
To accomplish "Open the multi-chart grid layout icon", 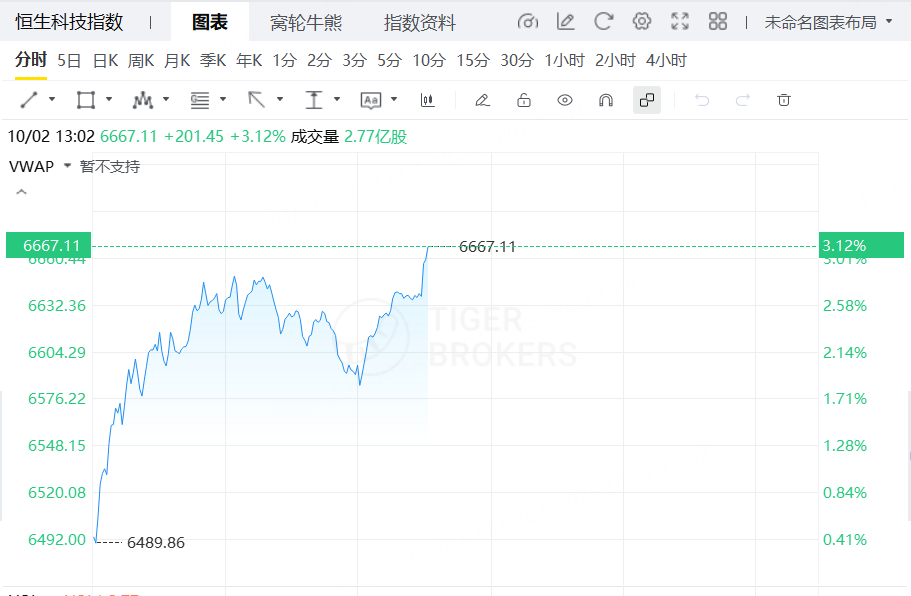I will pyautogui.click(x=718, y=22).
